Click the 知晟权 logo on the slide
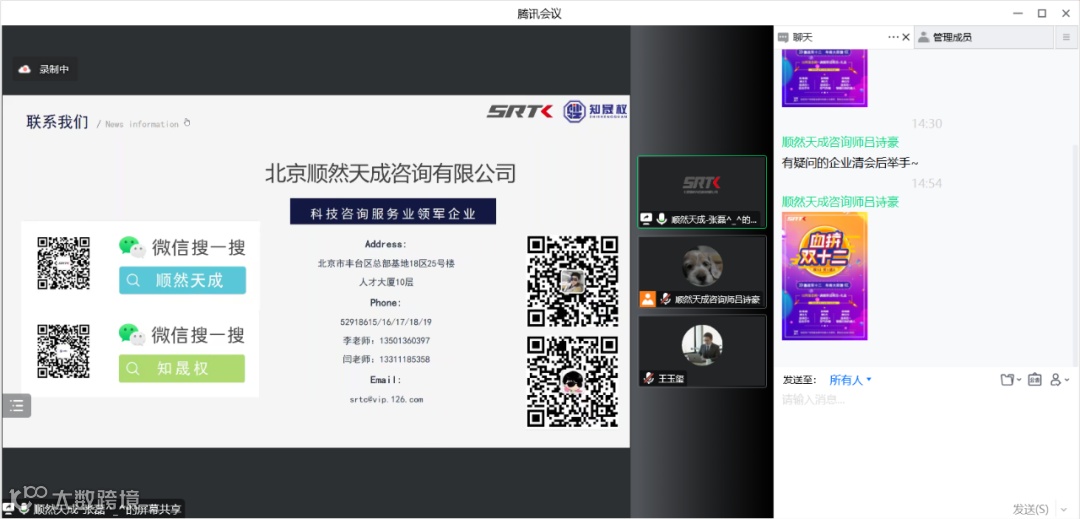Screen dimensions: 1080x519 coord(595,111)
